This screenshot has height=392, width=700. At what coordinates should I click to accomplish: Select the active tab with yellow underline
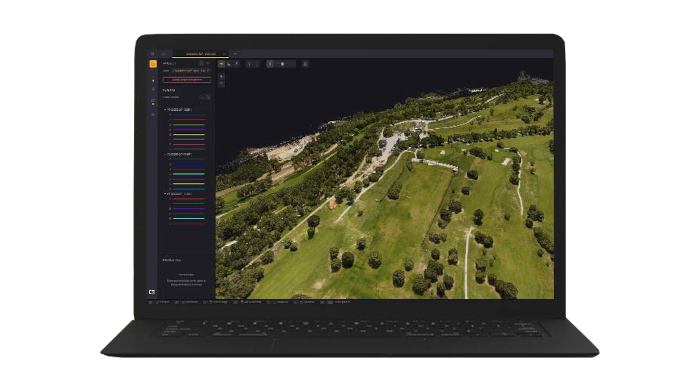coord(200,54)
